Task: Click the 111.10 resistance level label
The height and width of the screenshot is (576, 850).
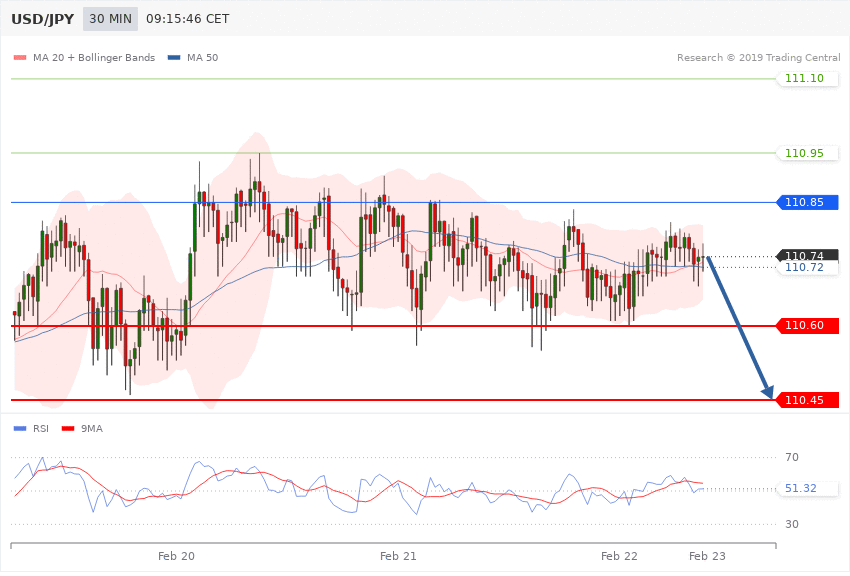Action: click(808, 79)
